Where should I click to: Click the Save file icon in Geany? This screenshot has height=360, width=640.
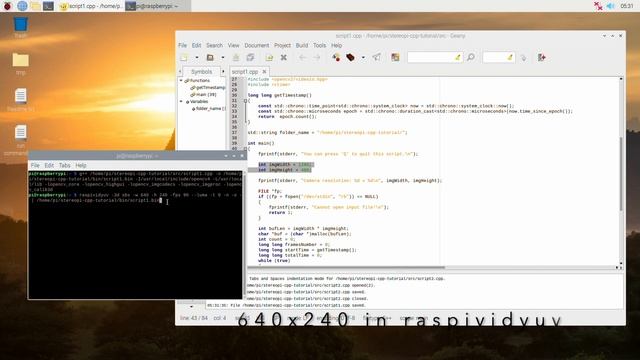(x=236, y=58)
